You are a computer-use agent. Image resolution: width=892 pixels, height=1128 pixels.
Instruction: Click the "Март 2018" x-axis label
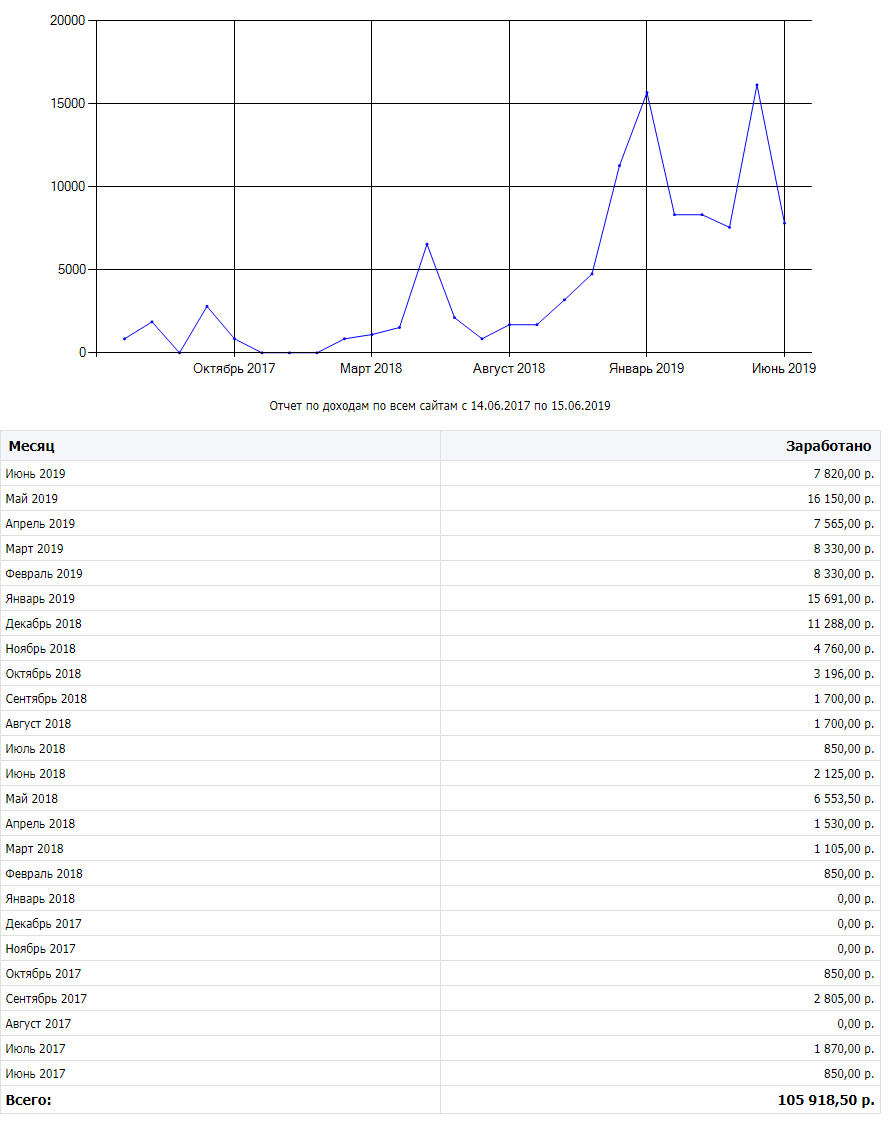click(371, 368)
